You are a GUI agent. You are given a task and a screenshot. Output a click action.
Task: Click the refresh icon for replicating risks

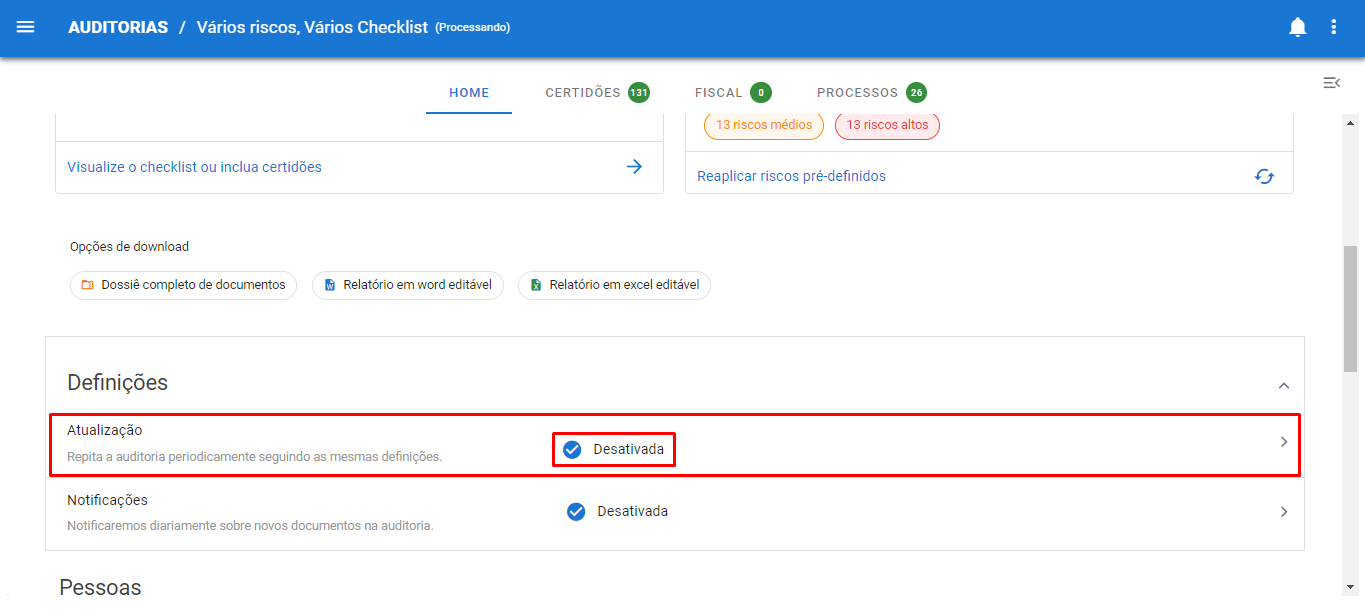click(x=1264, y=176)
